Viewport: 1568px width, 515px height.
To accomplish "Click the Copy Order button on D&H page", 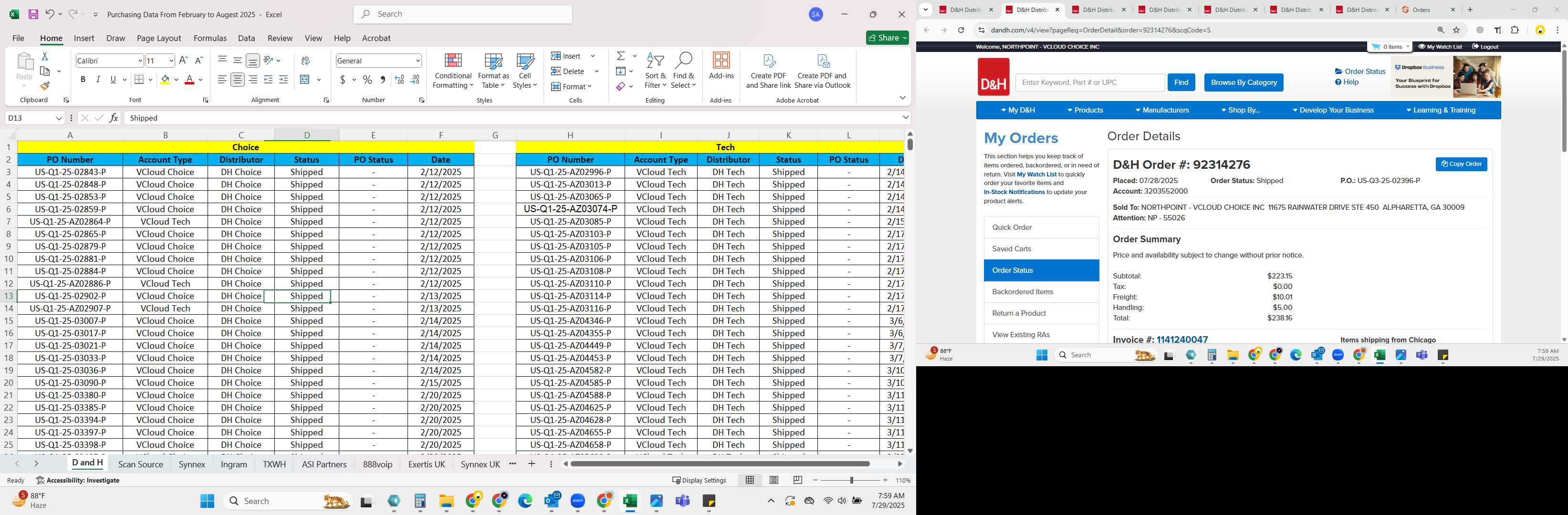I will click(1461, 164).
